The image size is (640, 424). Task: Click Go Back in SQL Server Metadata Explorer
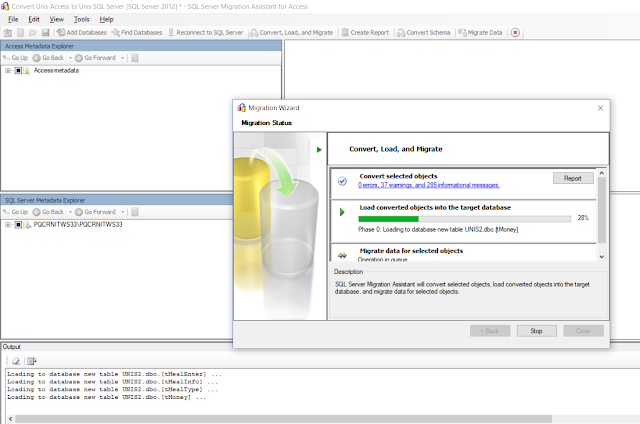coord(49,212)
